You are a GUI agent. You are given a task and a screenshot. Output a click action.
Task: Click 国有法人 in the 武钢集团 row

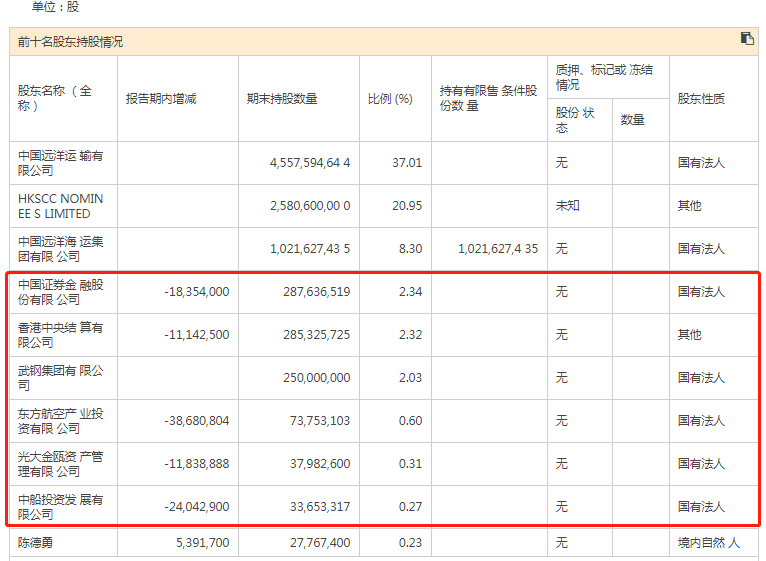tap(701, 378)
